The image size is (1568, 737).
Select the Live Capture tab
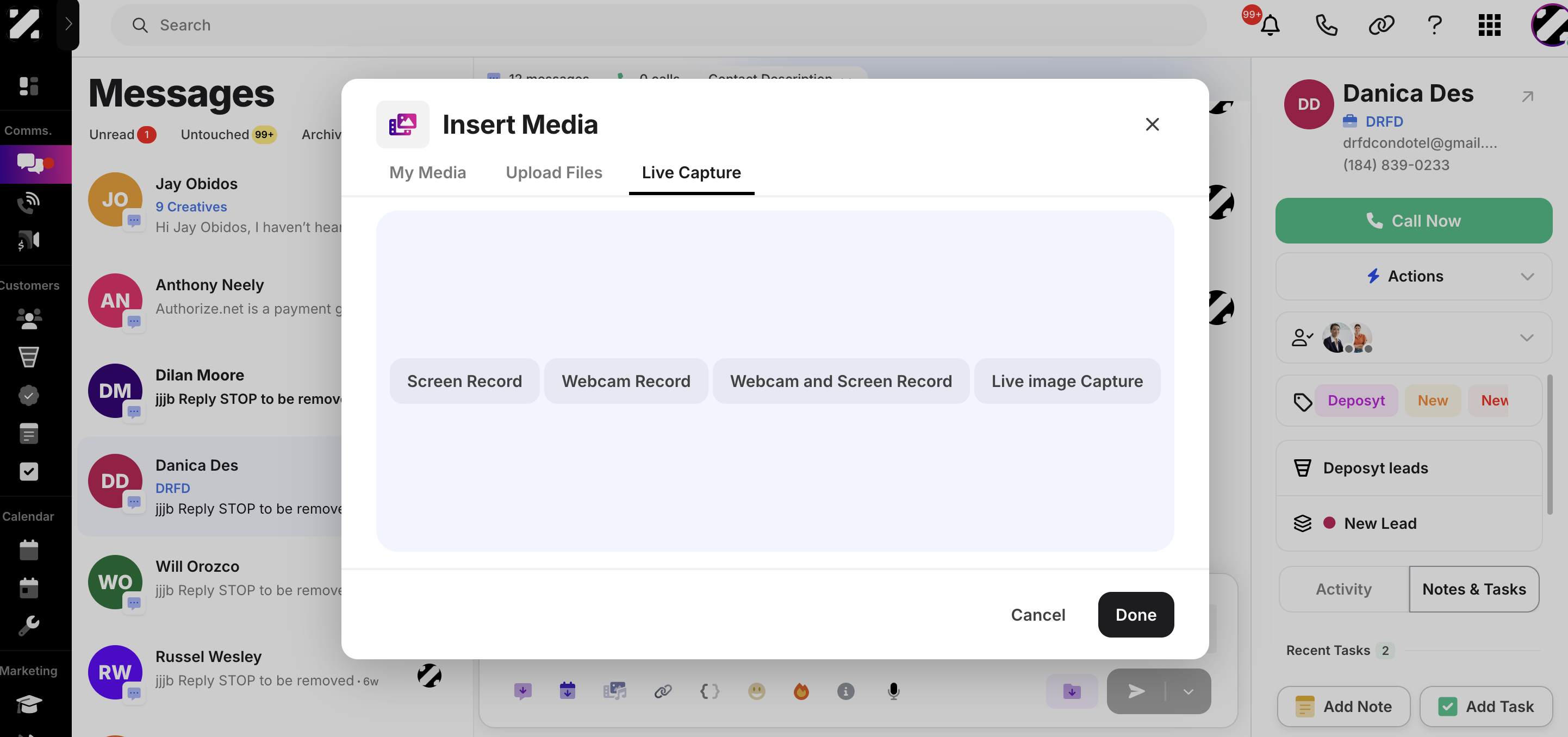coord(691,173)
